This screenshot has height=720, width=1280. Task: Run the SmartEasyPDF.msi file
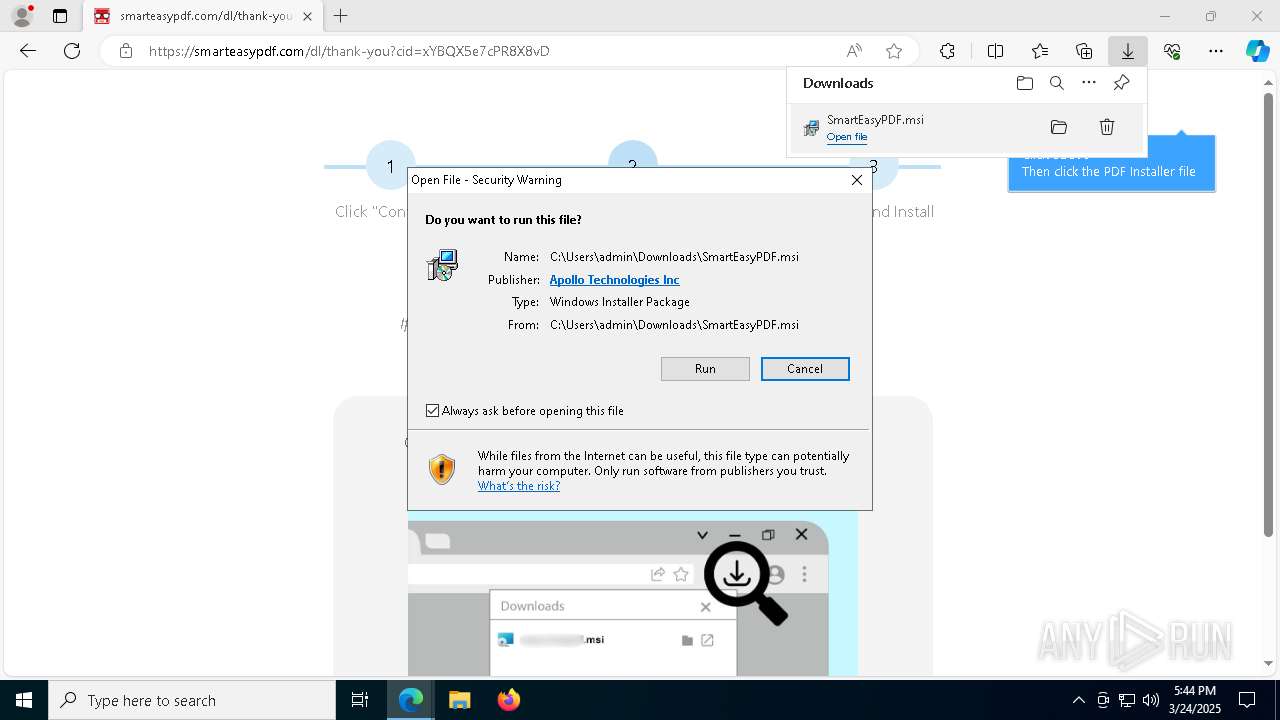coord(705,369)
